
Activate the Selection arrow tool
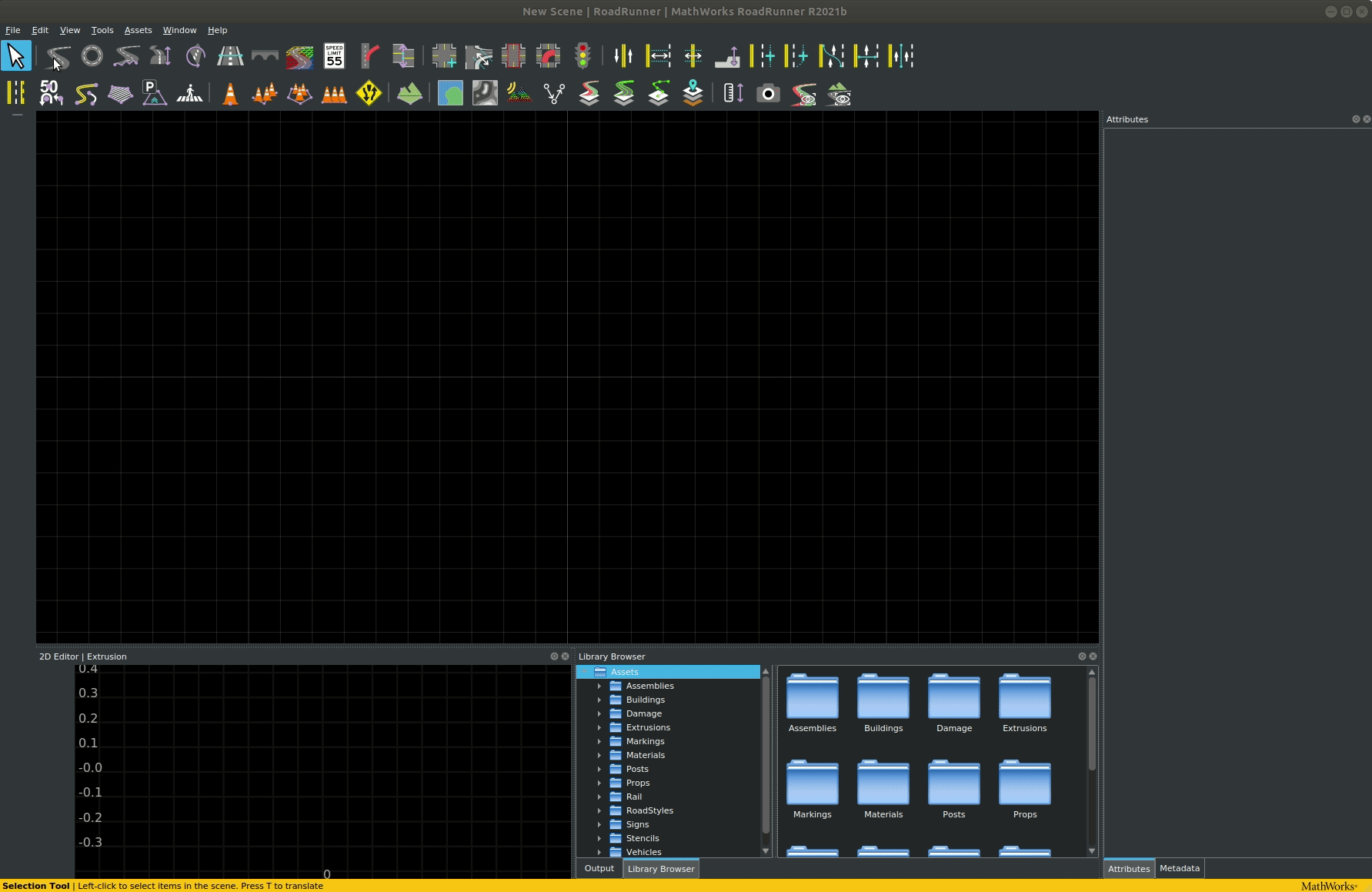click(16, 56)
